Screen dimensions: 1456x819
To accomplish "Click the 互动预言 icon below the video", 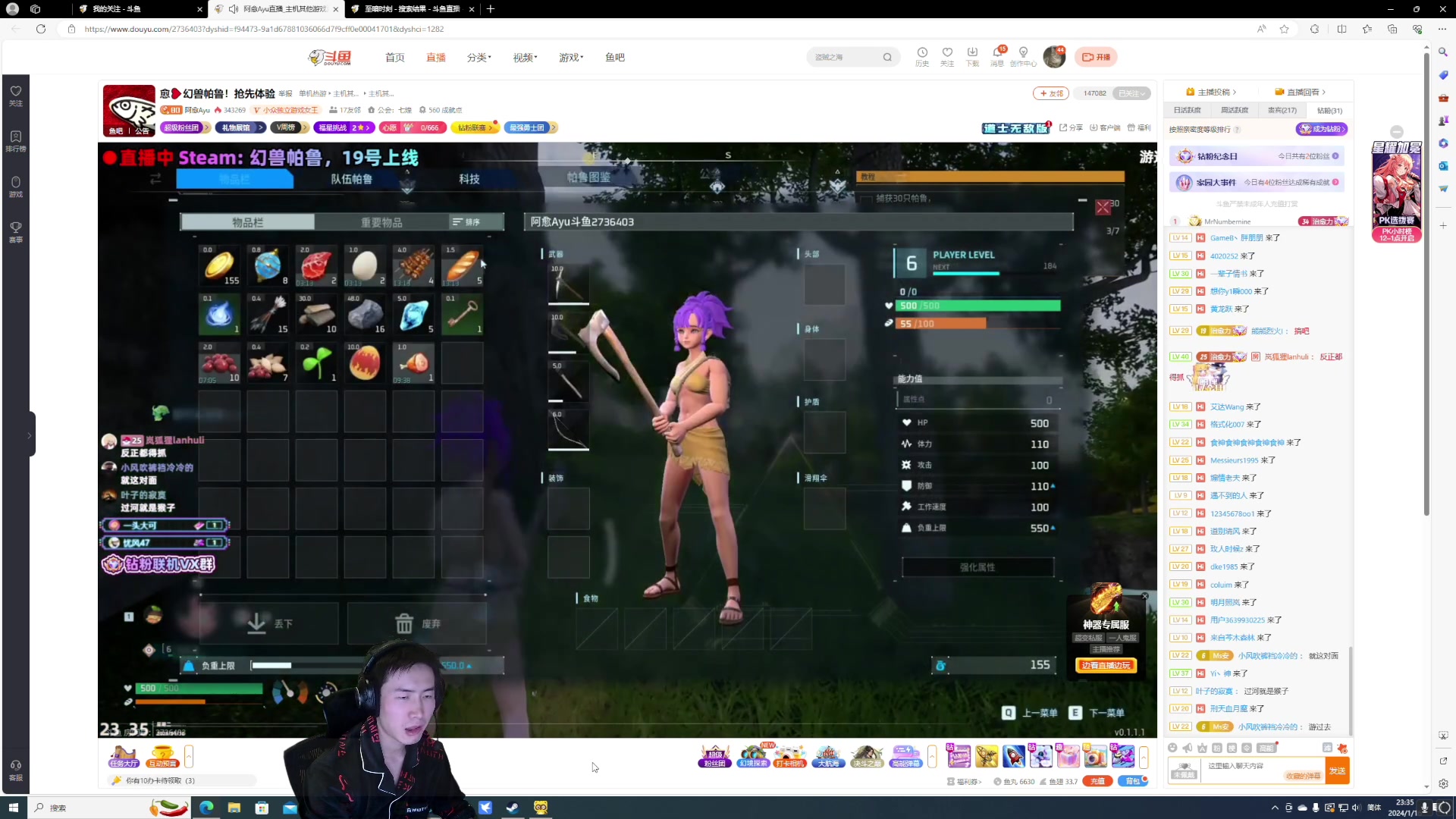I will point(162,756).
